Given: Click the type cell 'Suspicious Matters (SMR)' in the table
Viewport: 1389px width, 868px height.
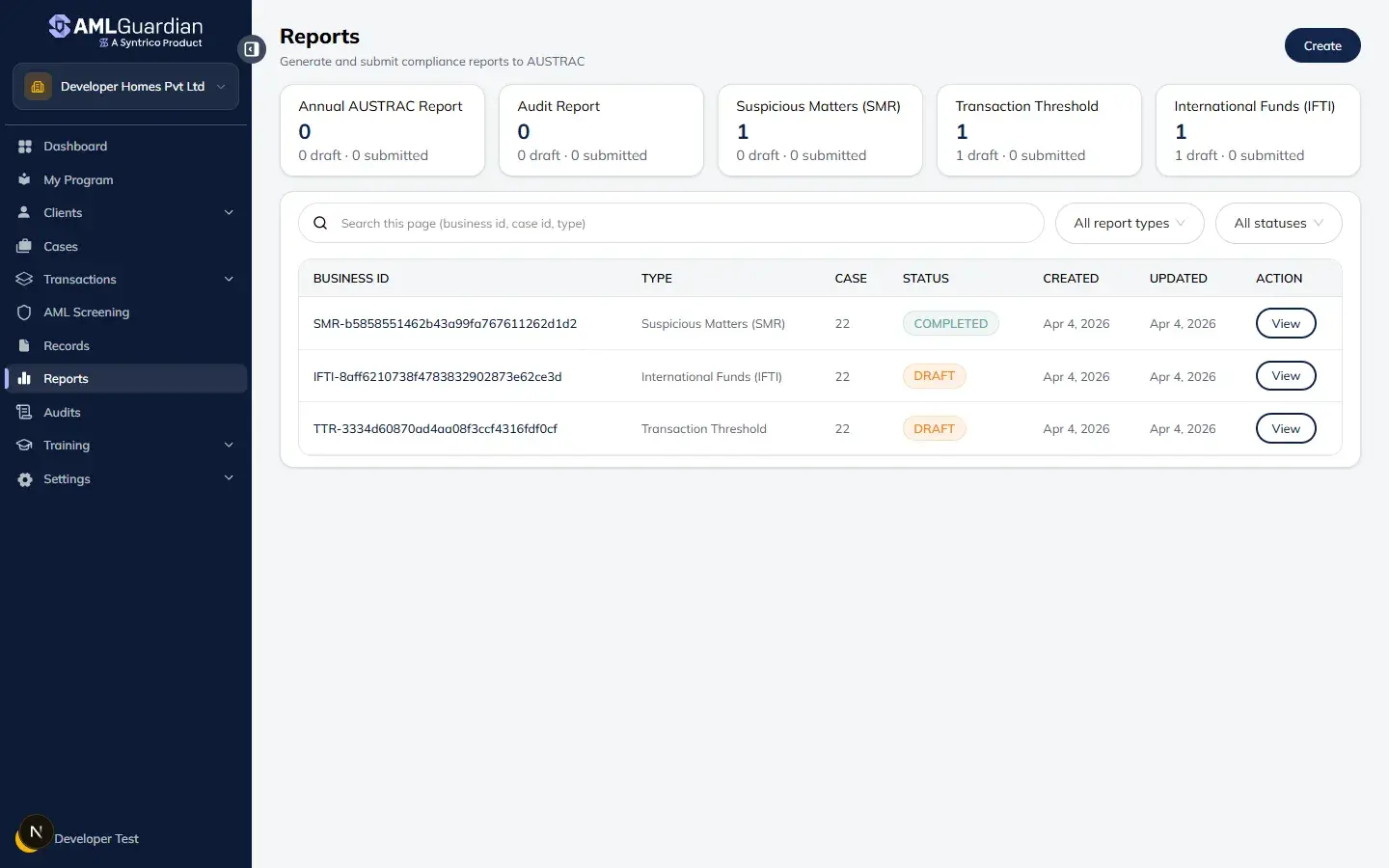Looking at the screenshot, I should [713, 324].
